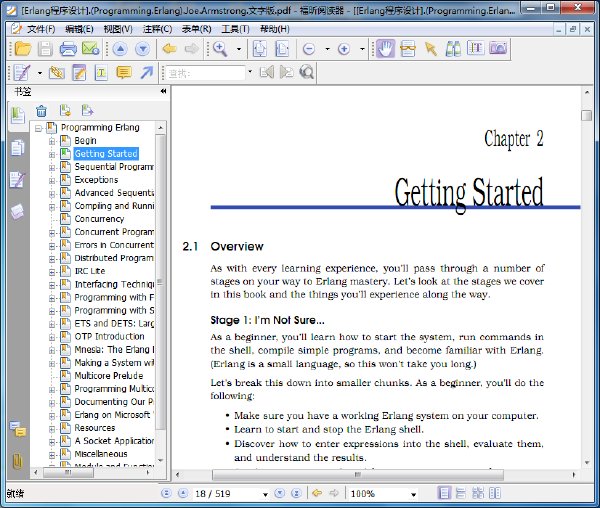Select the magnifier zoom tool
Viewport: 600px width, 508px height.
pos(220,49)
